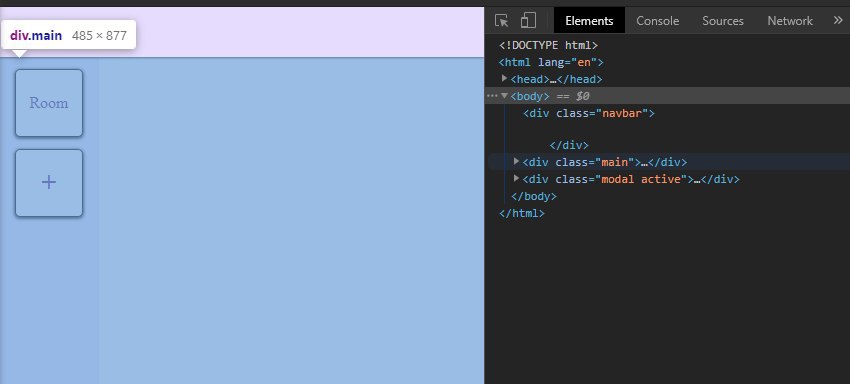The height and width of the screenshot is (384, 850).
Task: Select the DOCTYPE html line
Action: click(549, 46)
